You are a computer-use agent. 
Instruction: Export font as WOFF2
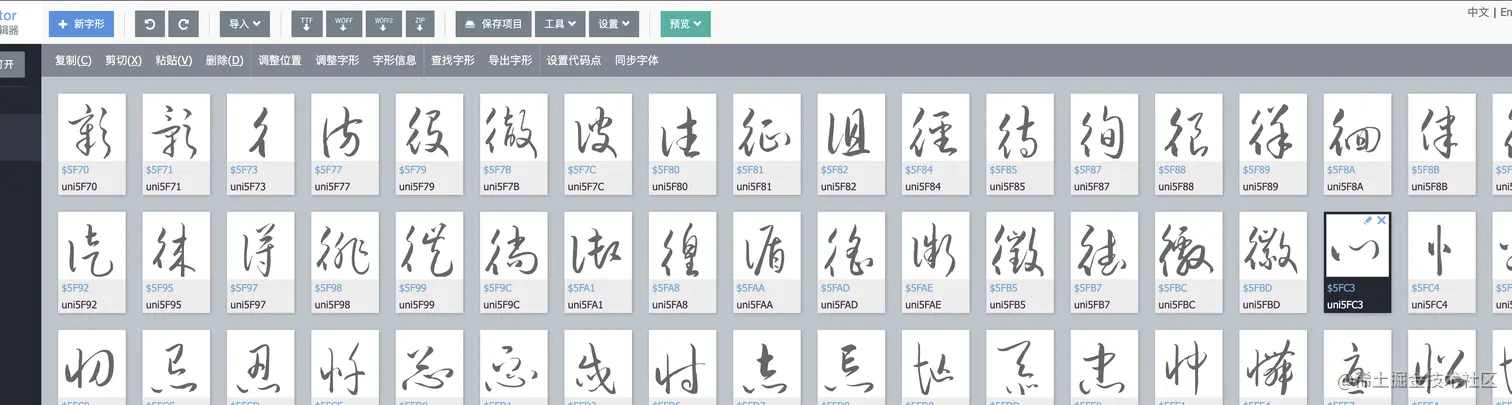[384, 23]
